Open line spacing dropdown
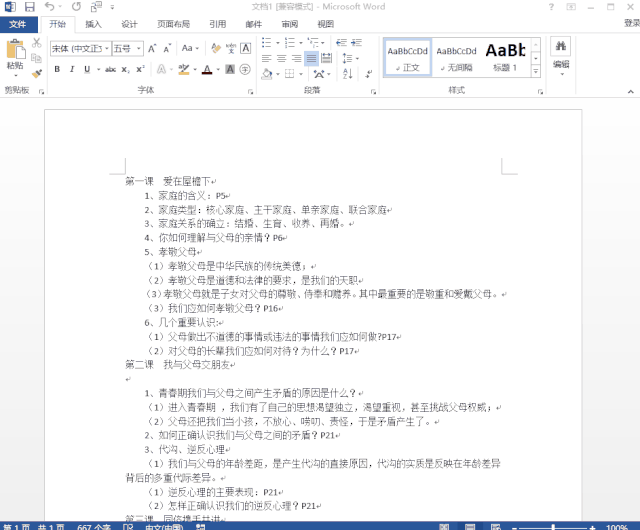The height and width of the screenshot is (530, 640). pos(350,58)
